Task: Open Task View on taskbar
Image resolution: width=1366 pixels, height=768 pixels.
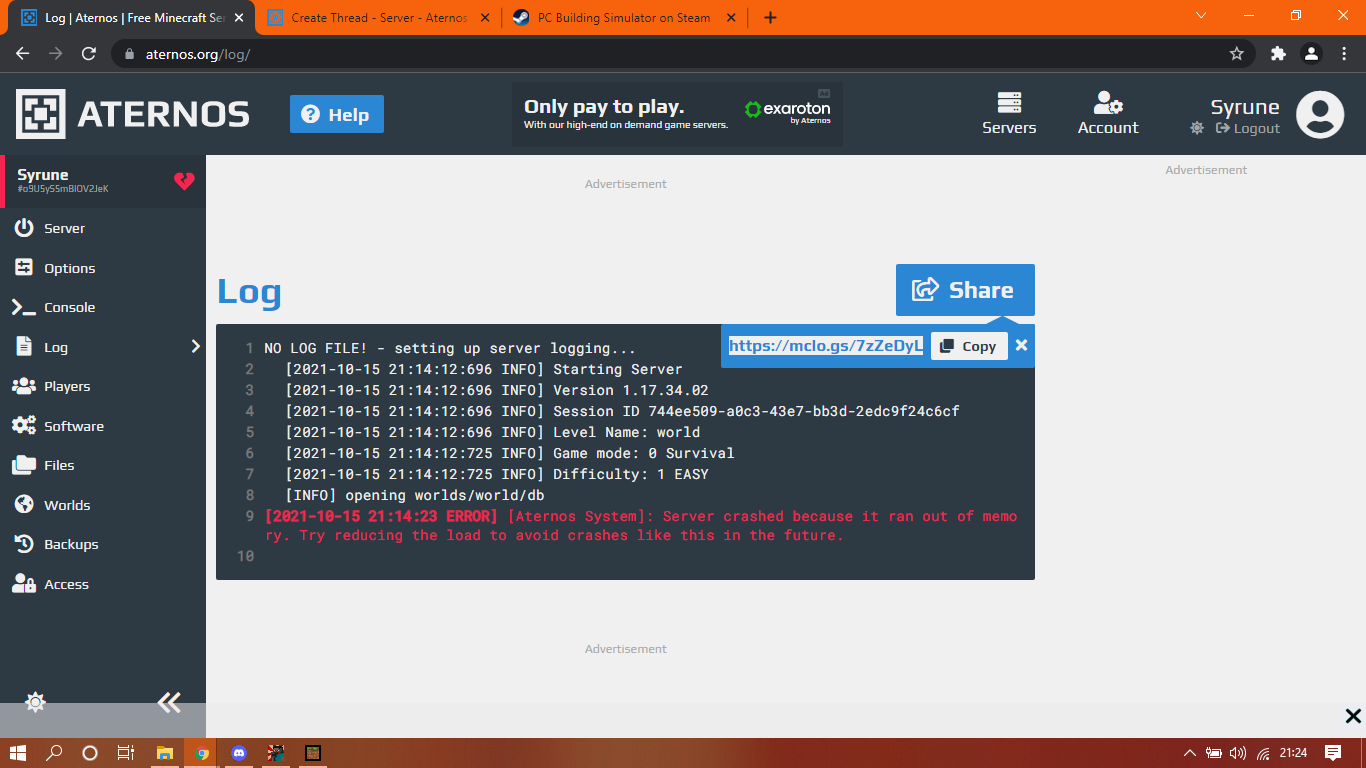Action: [125, 753]
